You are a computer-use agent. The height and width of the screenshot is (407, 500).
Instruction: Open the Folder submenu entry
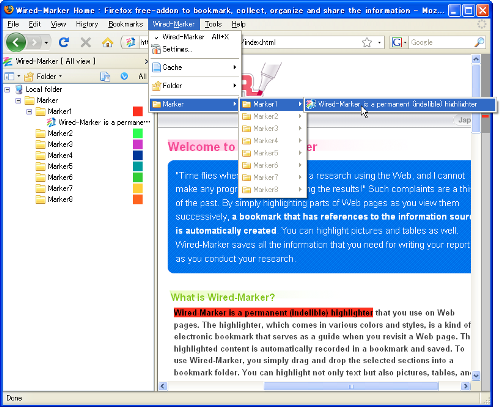(195, 86)
